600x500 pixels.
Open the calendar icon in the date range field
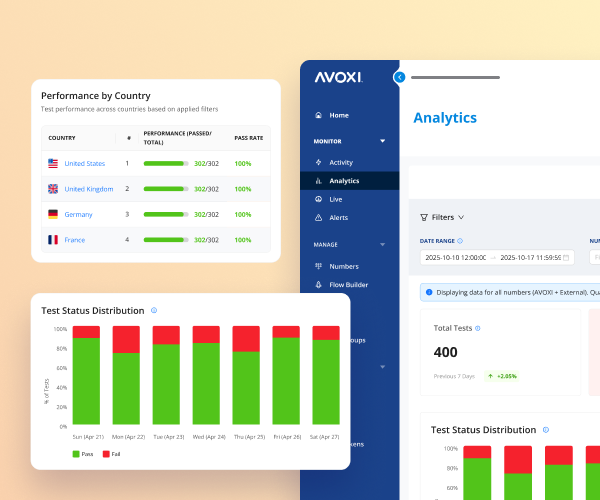[x=567, y=258]
